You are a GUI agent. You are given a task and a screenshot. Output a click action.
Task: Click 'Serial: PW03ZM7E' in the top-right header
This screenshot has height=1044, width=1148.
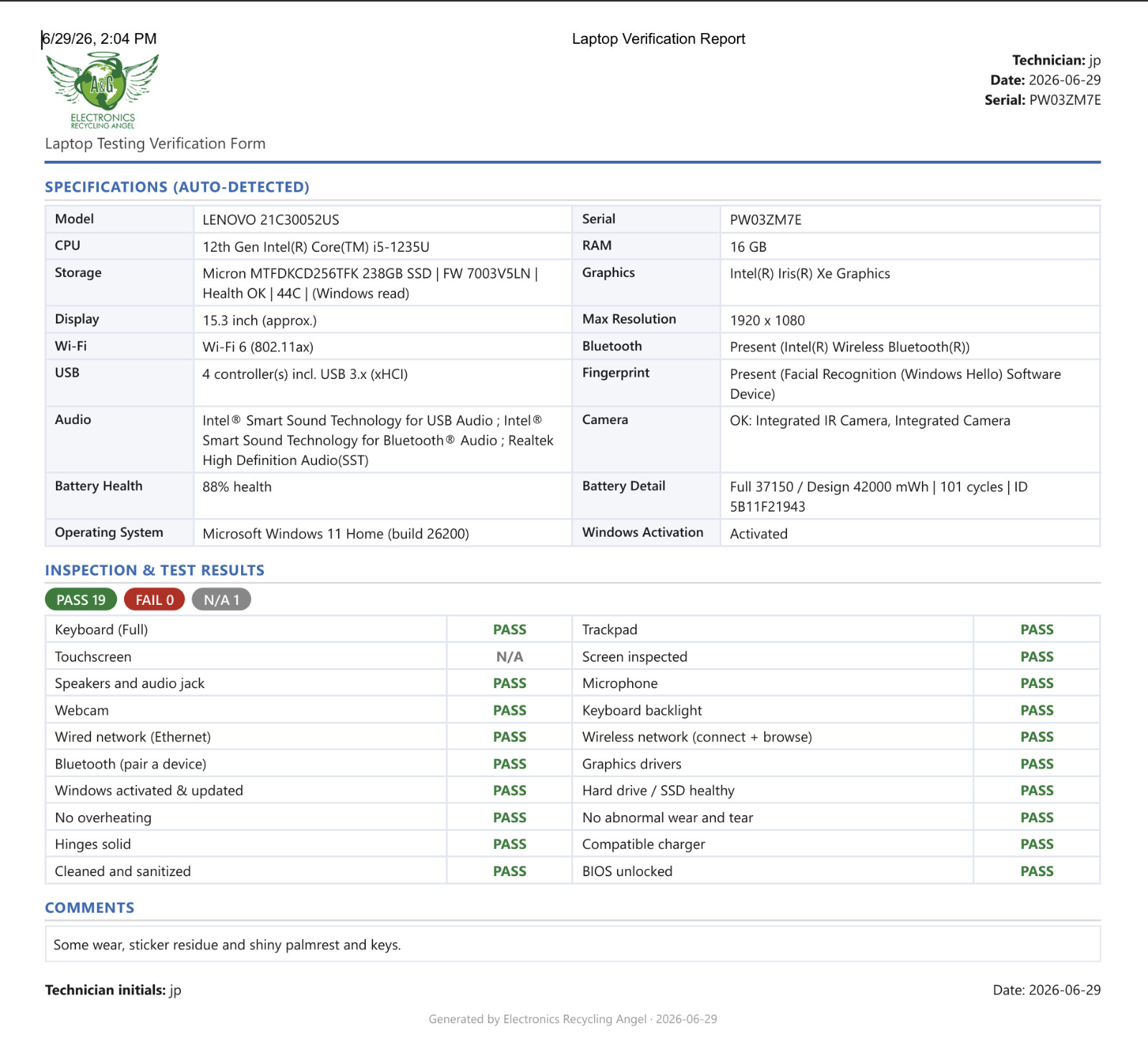tap(1043, 100)
